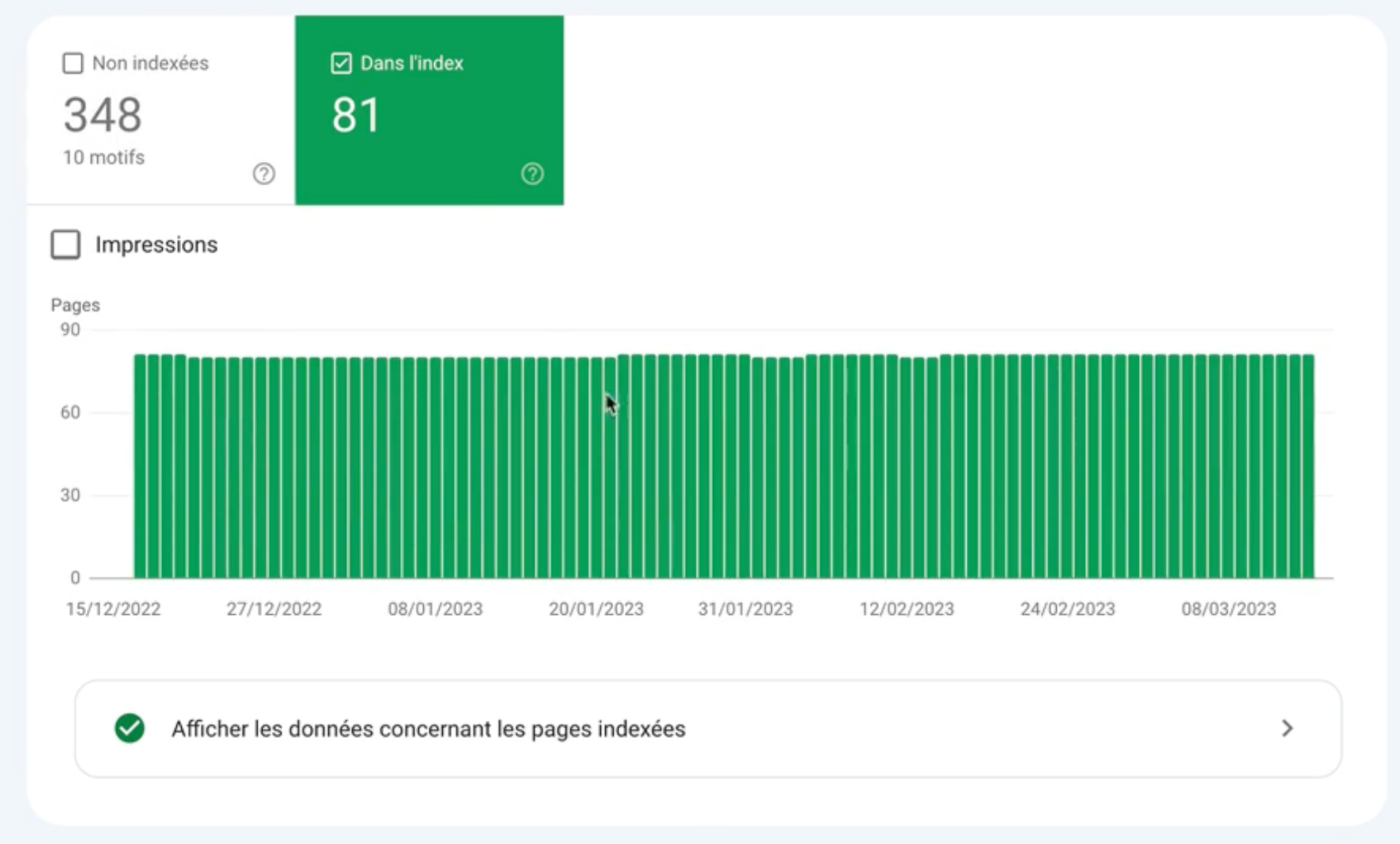1400x844 pixels.
Task: Click the 12/02/2023 axis date
Action: click(906, 609)
